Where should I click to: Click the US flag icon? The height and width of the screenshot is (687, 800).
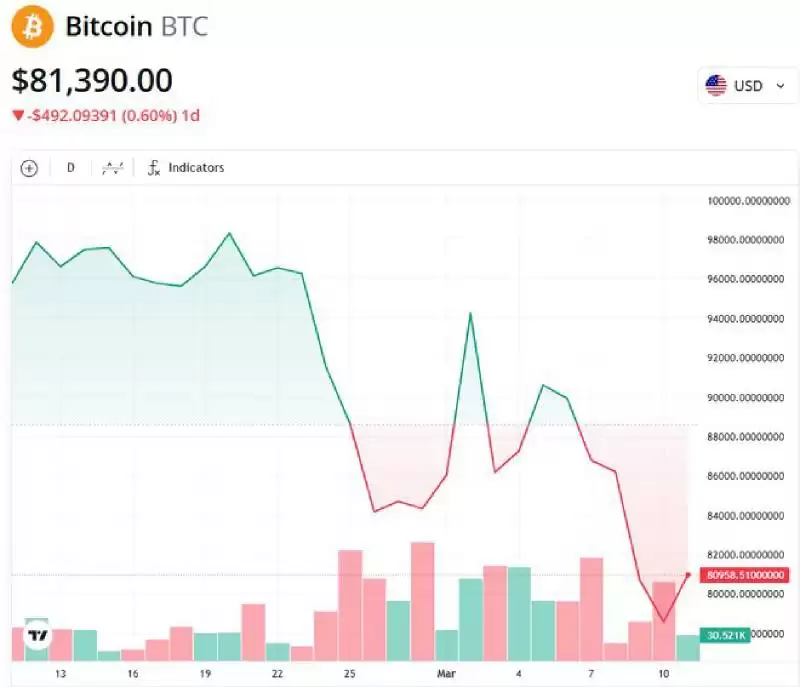716,85
